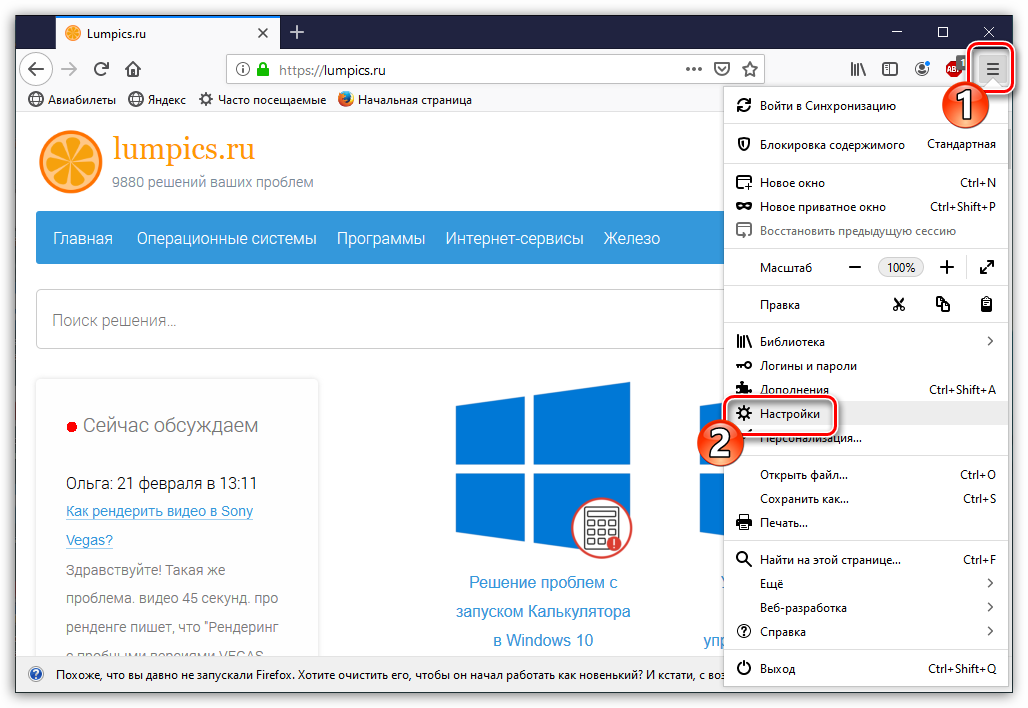
Task: Choose Открыть файл...
Action: [865, 475]
